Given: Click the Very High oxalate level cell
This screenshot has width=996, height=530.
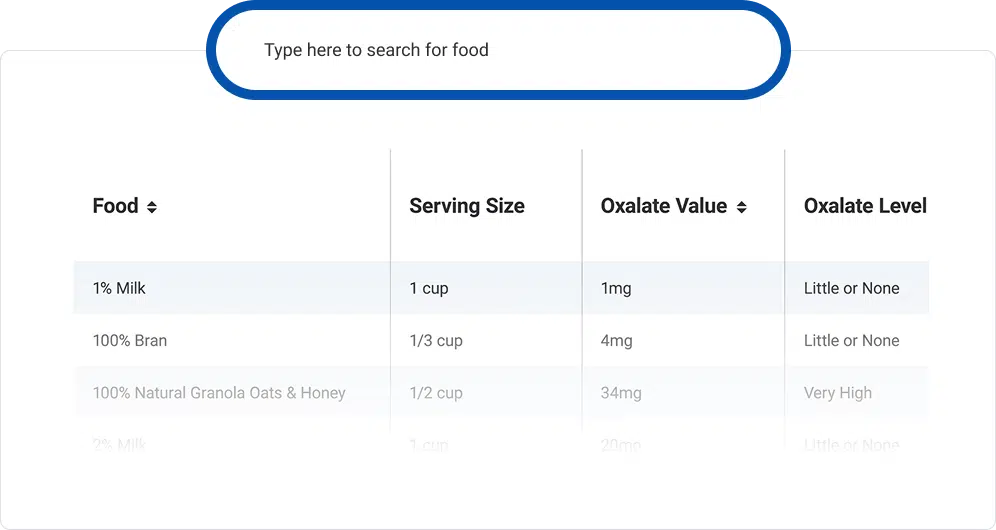Looking at the screenshot, I should 838,393.
